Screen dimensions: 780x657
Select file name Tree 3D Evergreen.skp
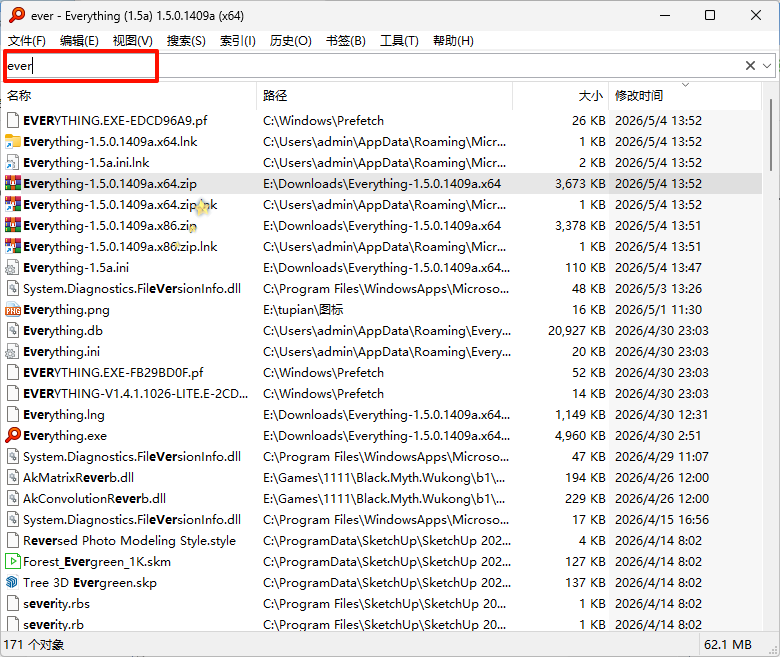[90, 582]
